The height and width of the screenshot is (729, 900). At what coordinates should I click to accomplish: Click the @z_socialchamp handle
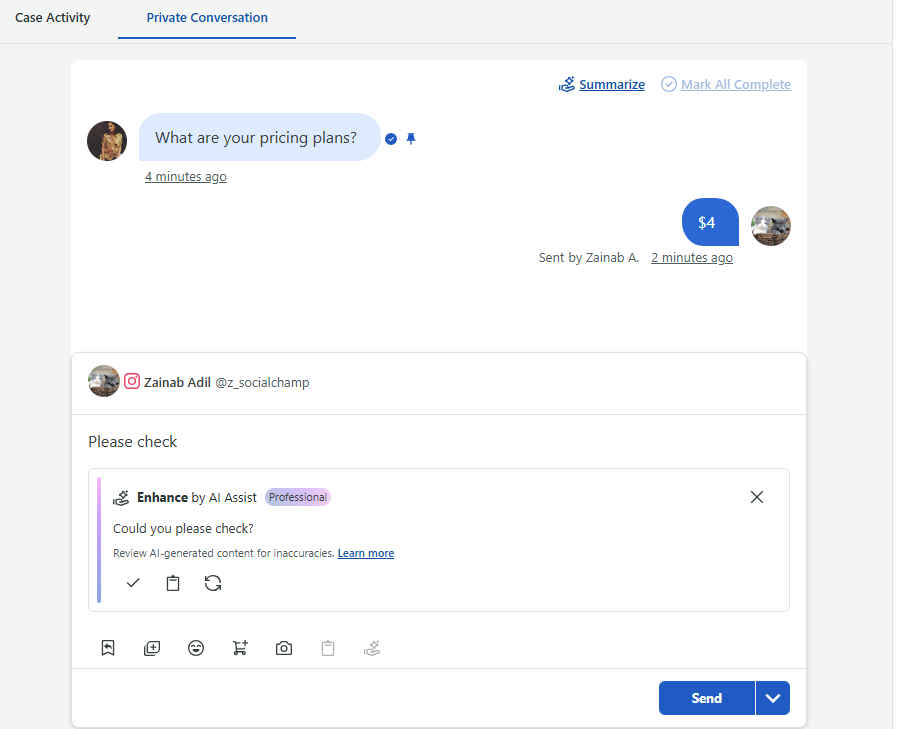[x=262, y=382]
